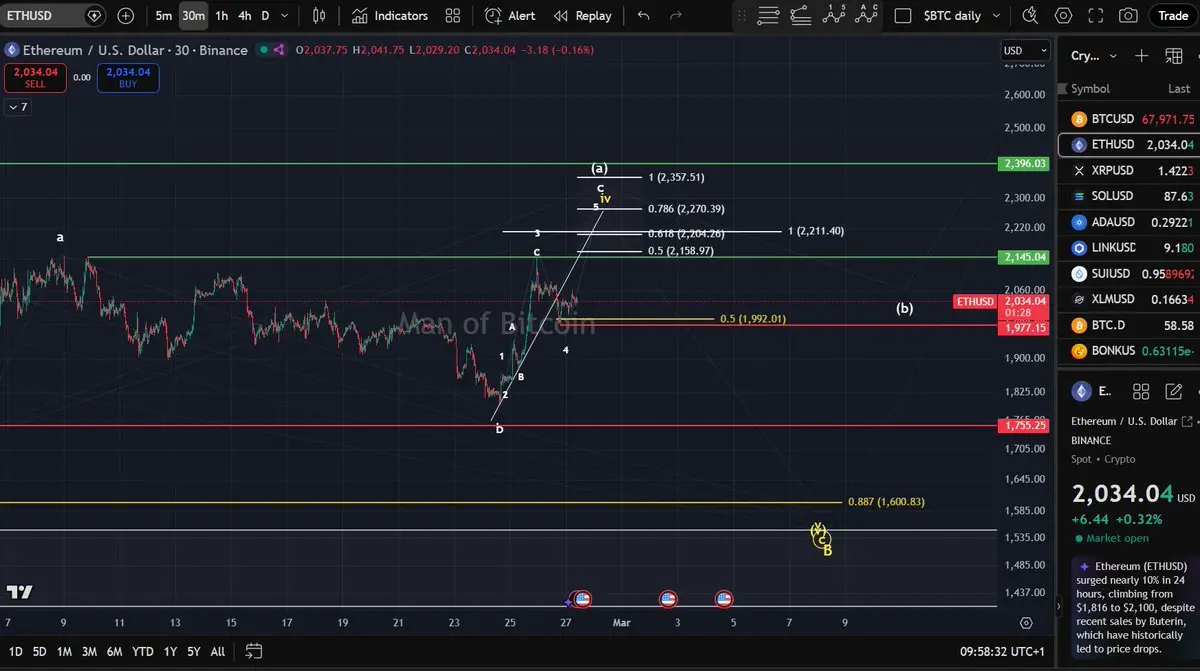
Task: Set the 5Y date range
Action: tap(193, 651)
